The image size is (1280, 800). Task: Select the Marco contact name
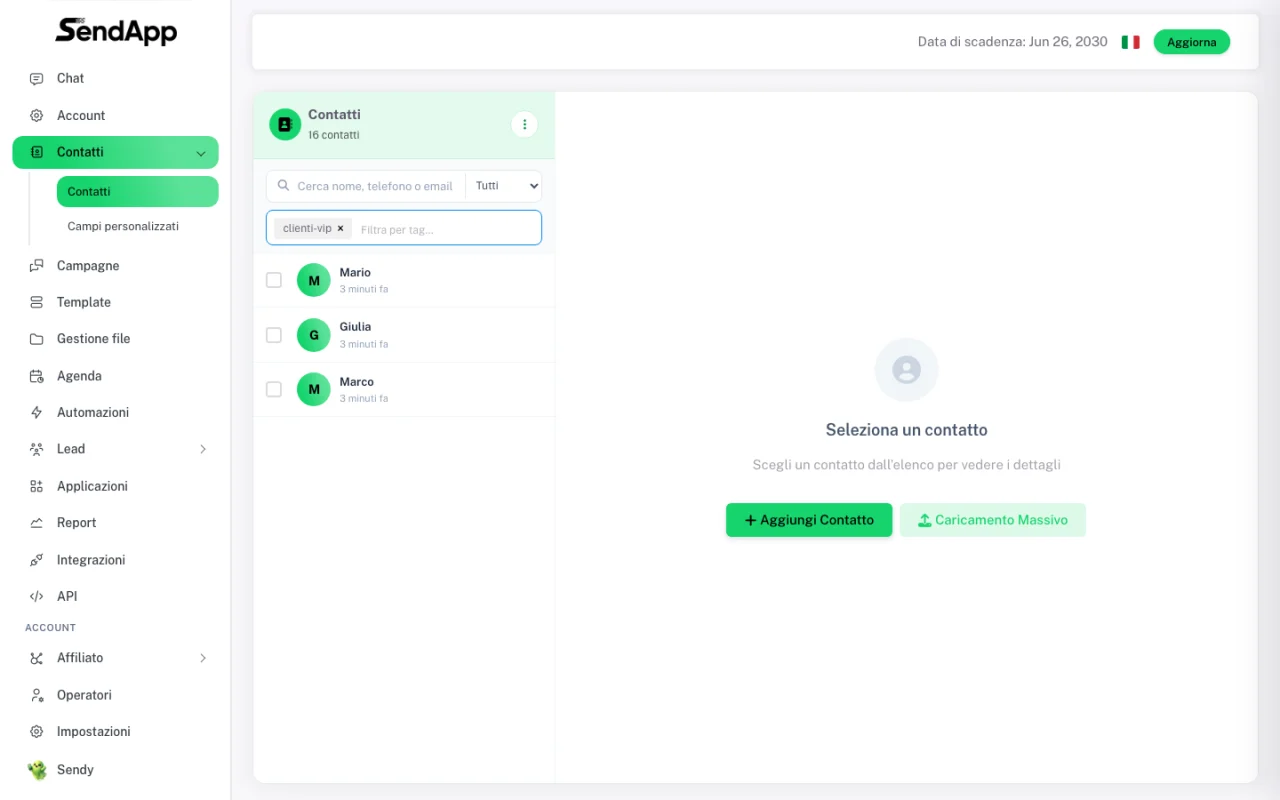point(356,382)
